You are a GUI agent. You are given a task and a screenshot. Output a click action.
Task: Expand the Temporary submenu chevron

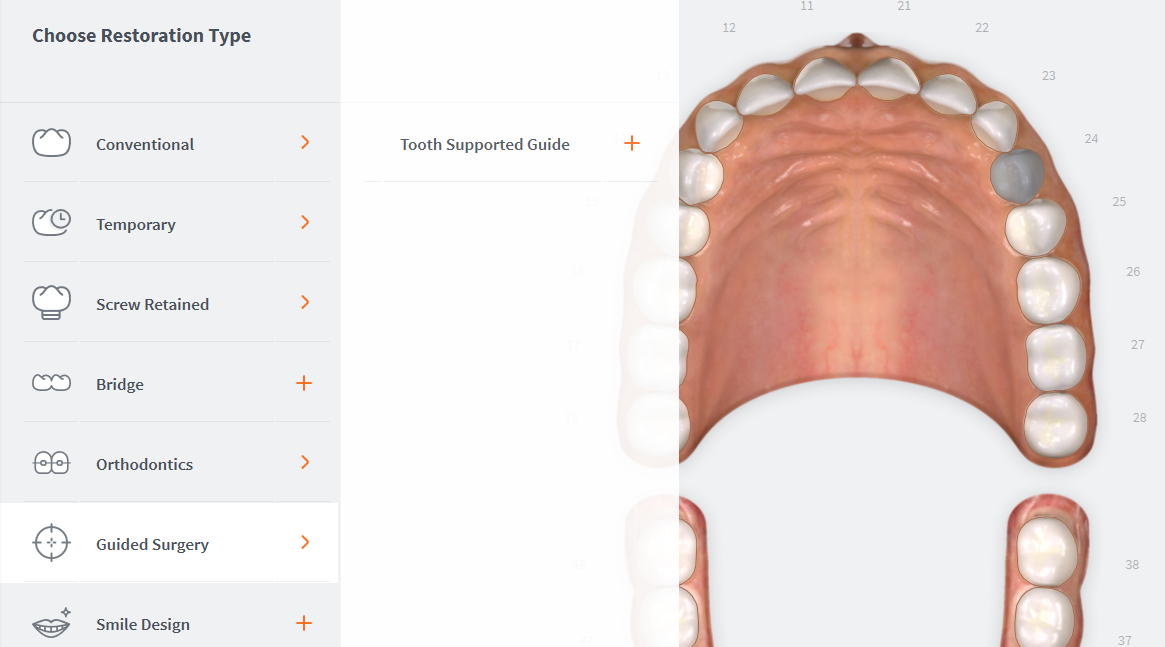tap(305, 222)
